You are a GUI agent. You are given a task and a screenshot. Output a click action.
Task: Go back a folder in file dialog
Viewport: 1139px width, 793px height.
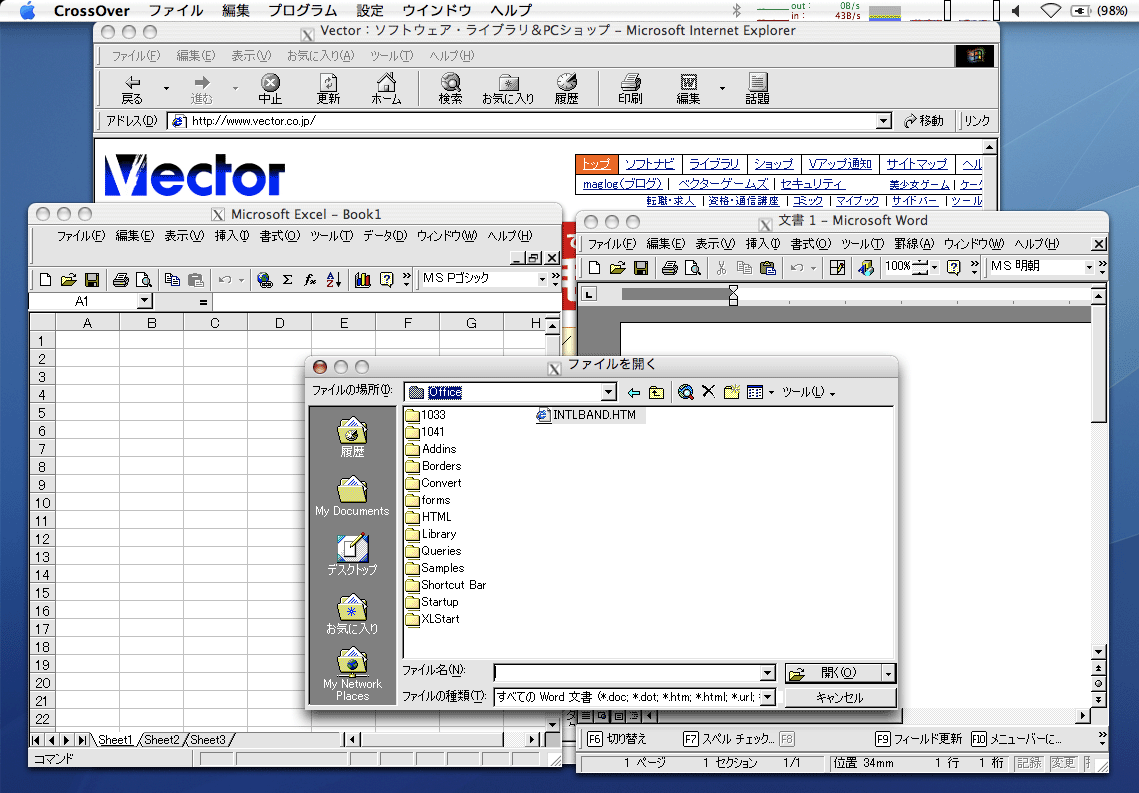pyautogui.click(x=633, y=392)
